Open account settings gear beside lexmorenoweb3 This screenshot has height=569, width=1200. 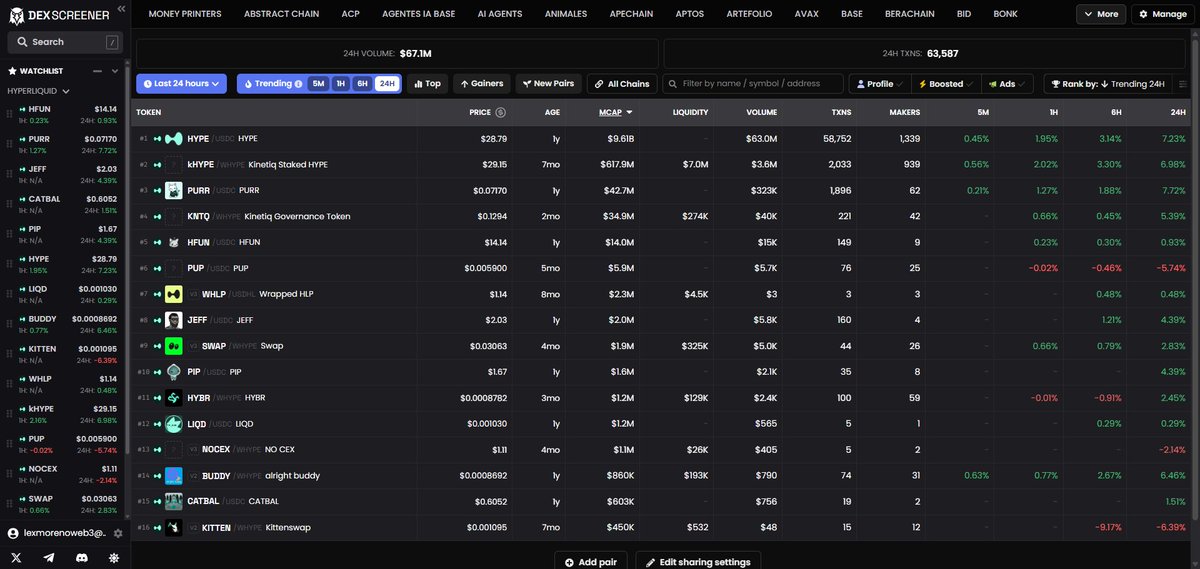click(118, 534)
